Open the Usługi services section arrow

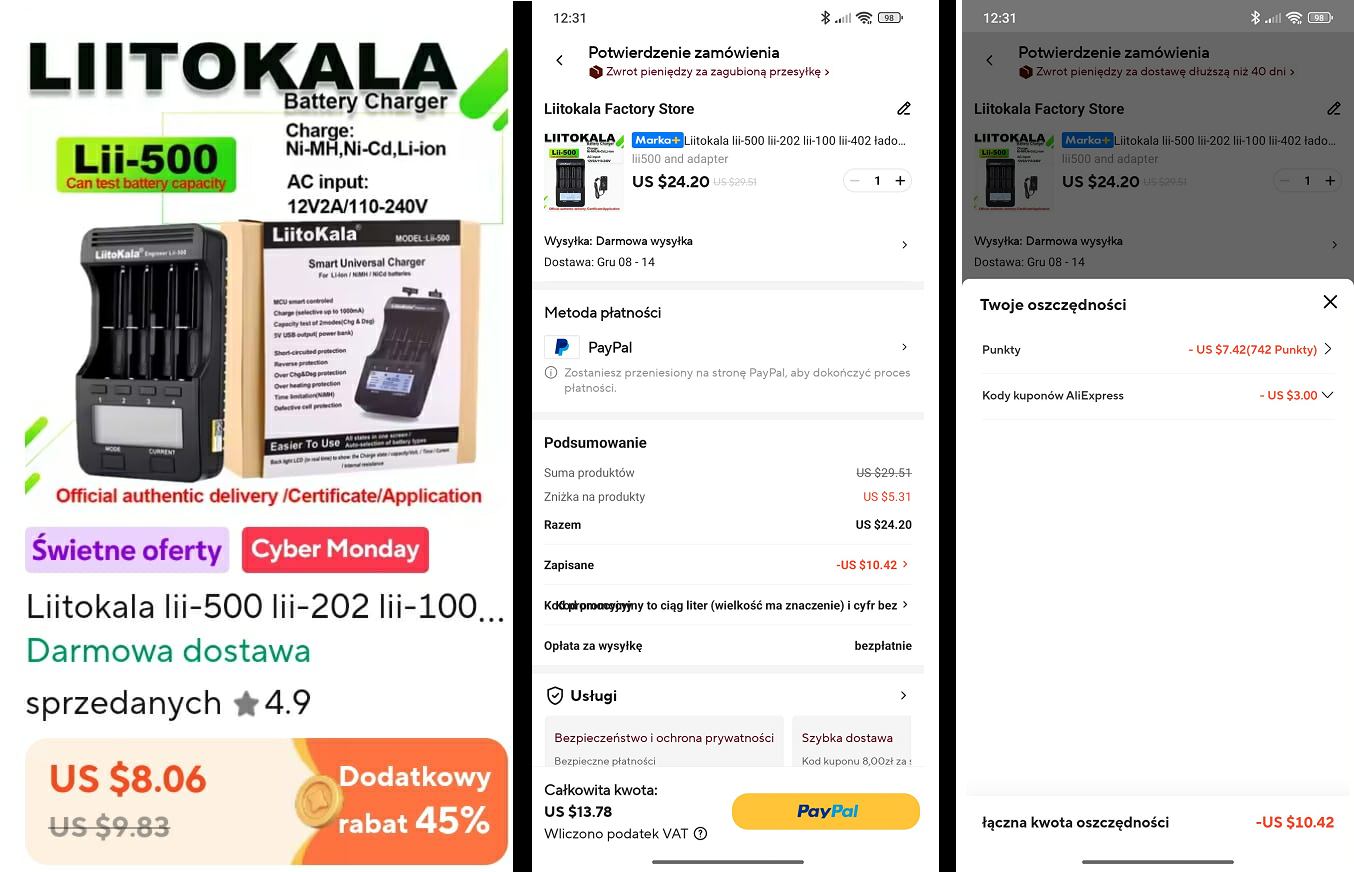903,695
